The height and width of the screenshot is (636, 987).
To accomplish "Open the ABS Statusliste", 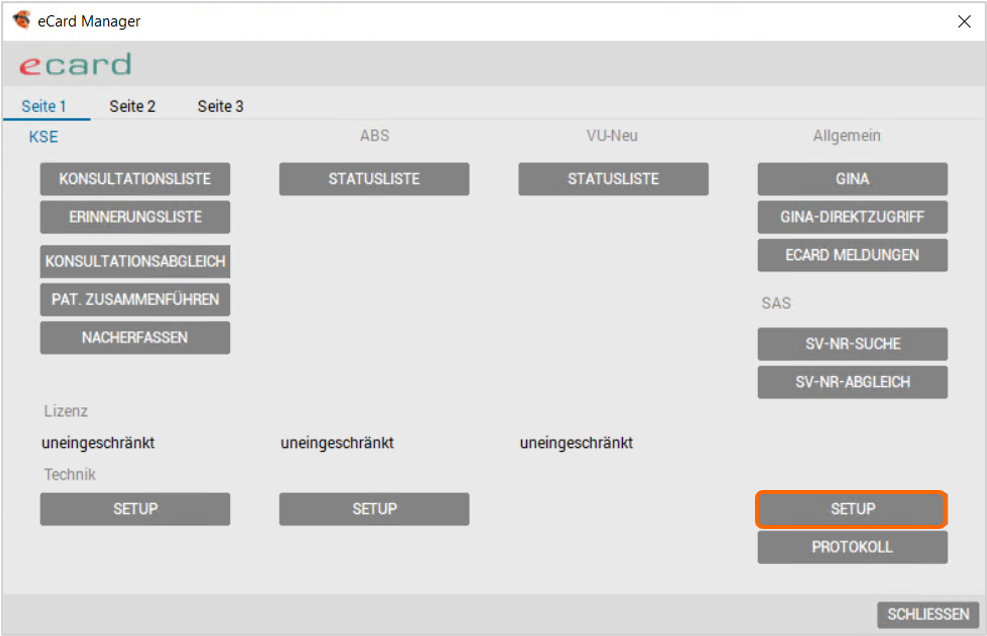I will (374, 179).
